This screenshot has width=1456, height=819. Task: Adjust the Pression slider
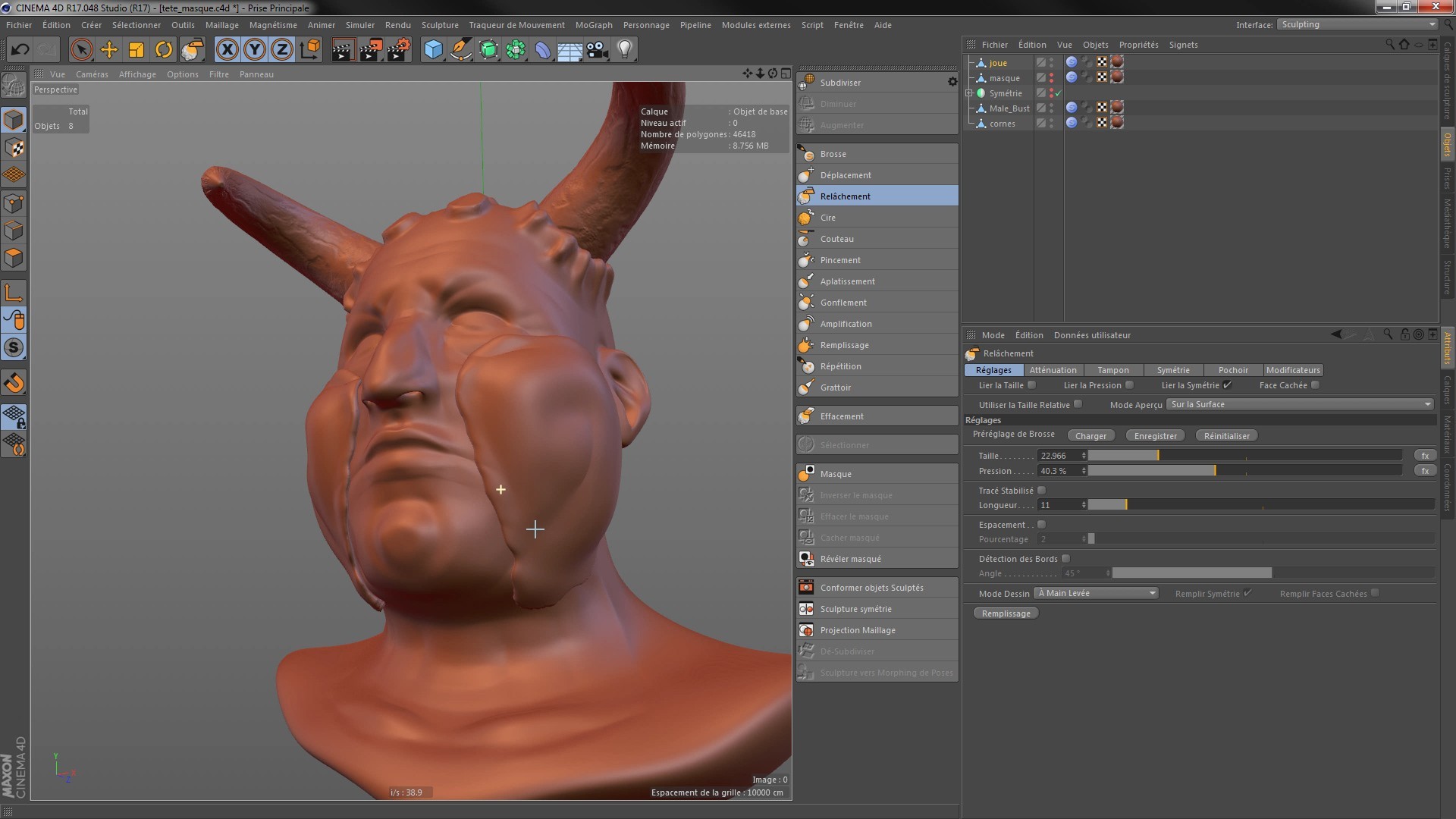(1245, 471)
